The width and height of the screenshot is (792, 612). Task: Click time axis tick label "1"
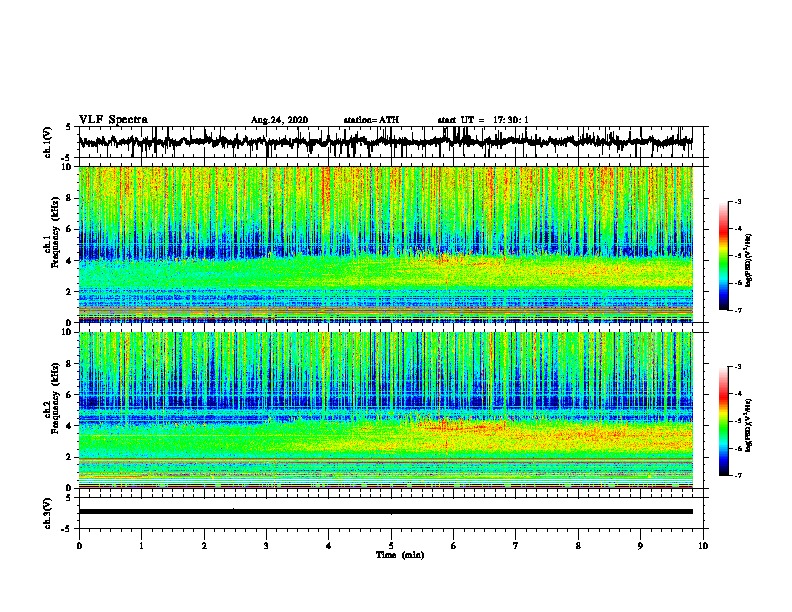pos(141,546)
